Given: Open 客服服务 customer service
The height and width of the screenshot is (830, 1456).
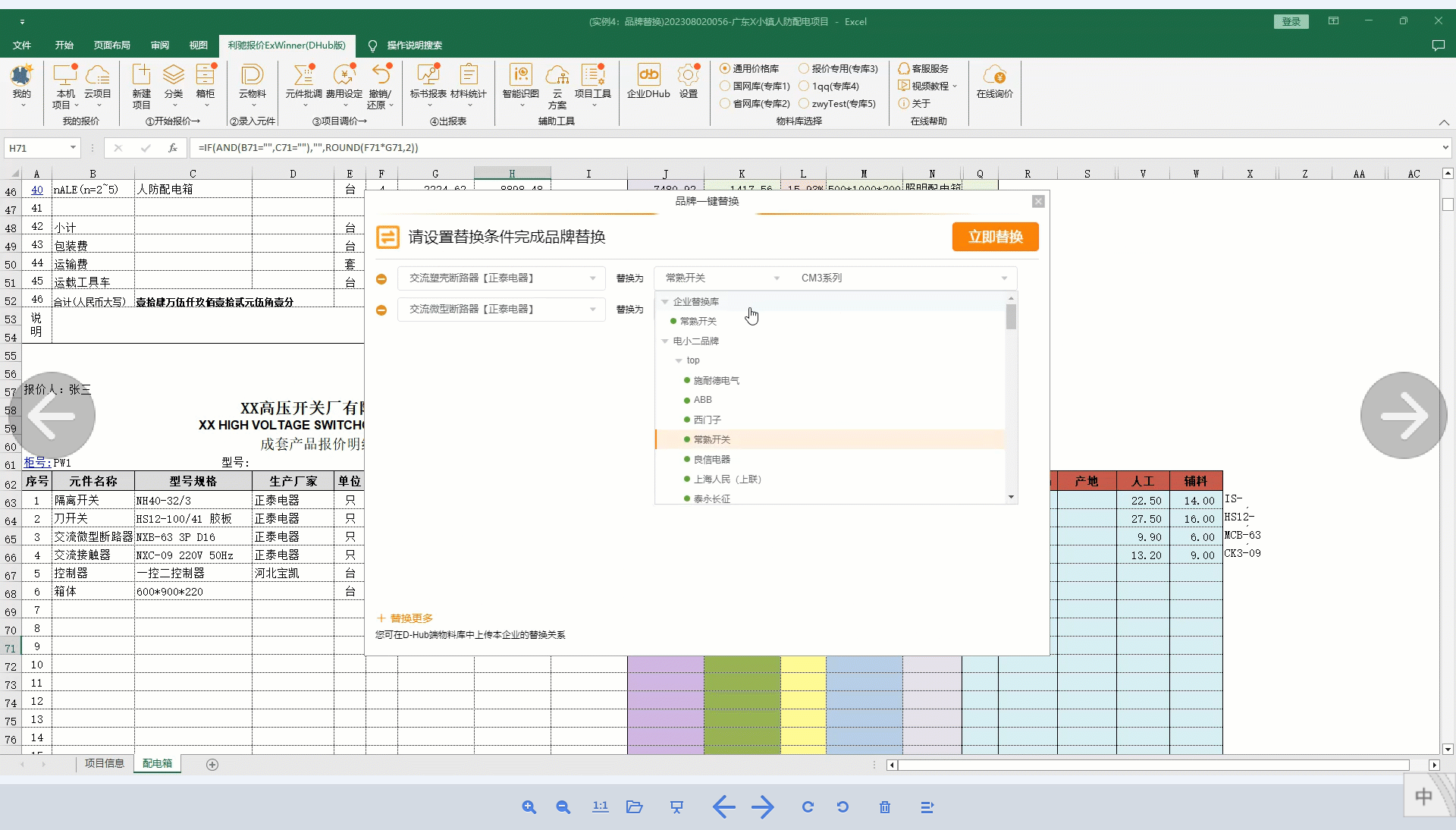Looking at the screenshot, I should pyautogui.click(x=924, y=68).
